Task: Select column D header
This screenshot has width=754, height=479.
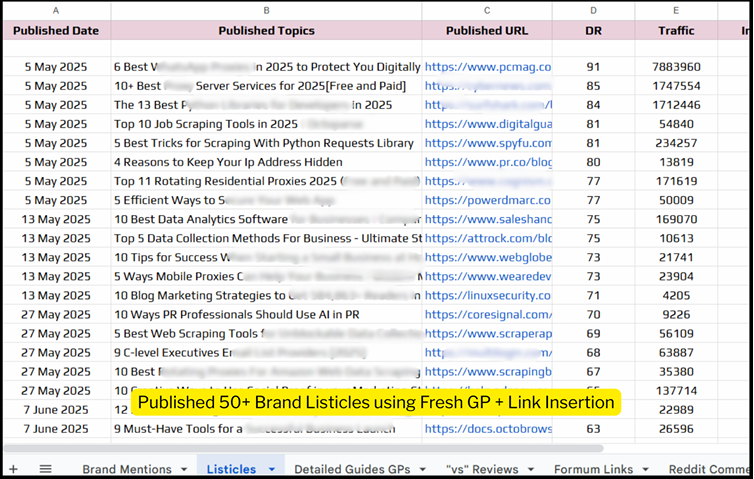Action: [x=593, y=11]
